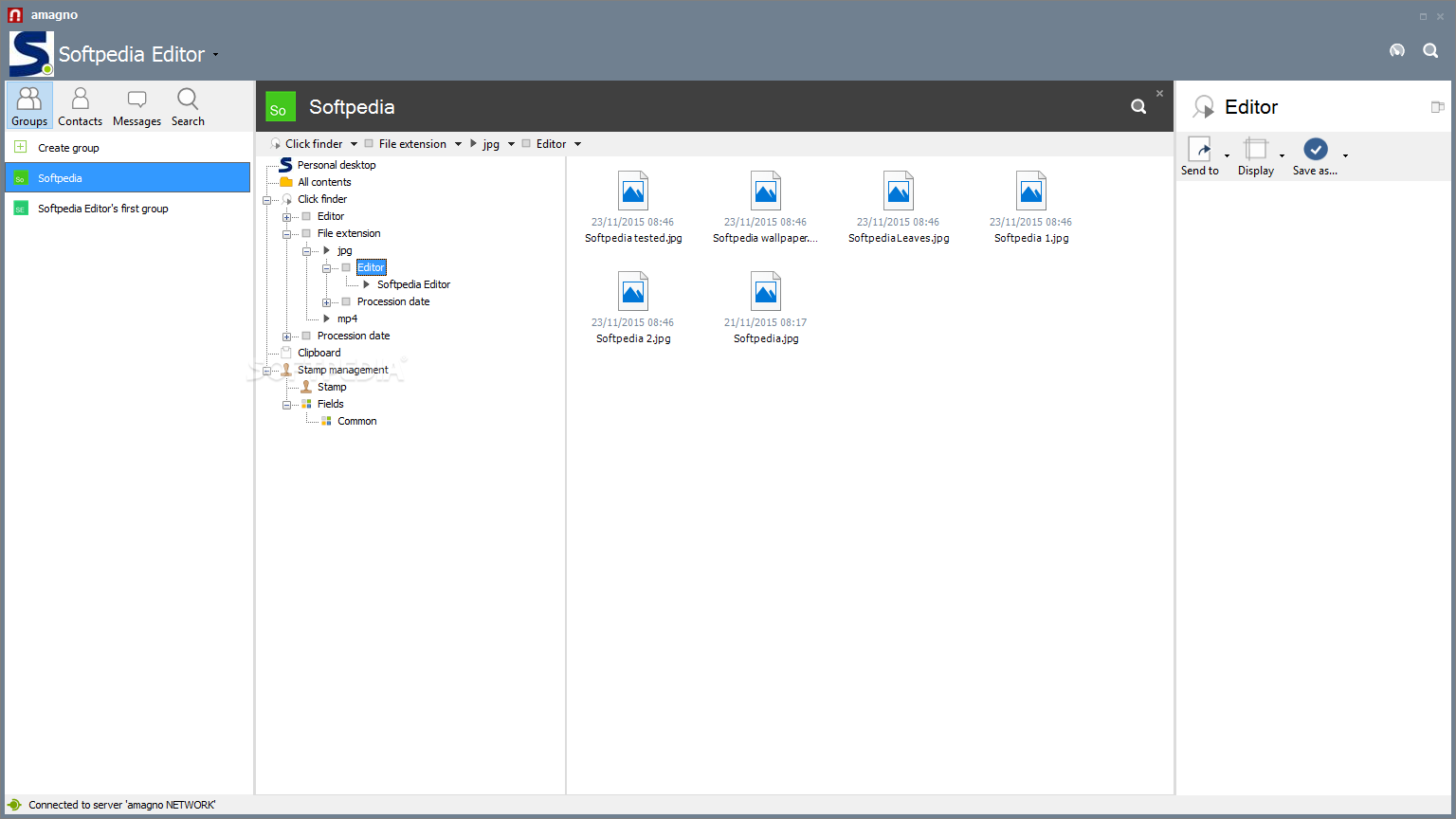Select the Common fields tree item
1456x819 pixels.
pos(357,421)
